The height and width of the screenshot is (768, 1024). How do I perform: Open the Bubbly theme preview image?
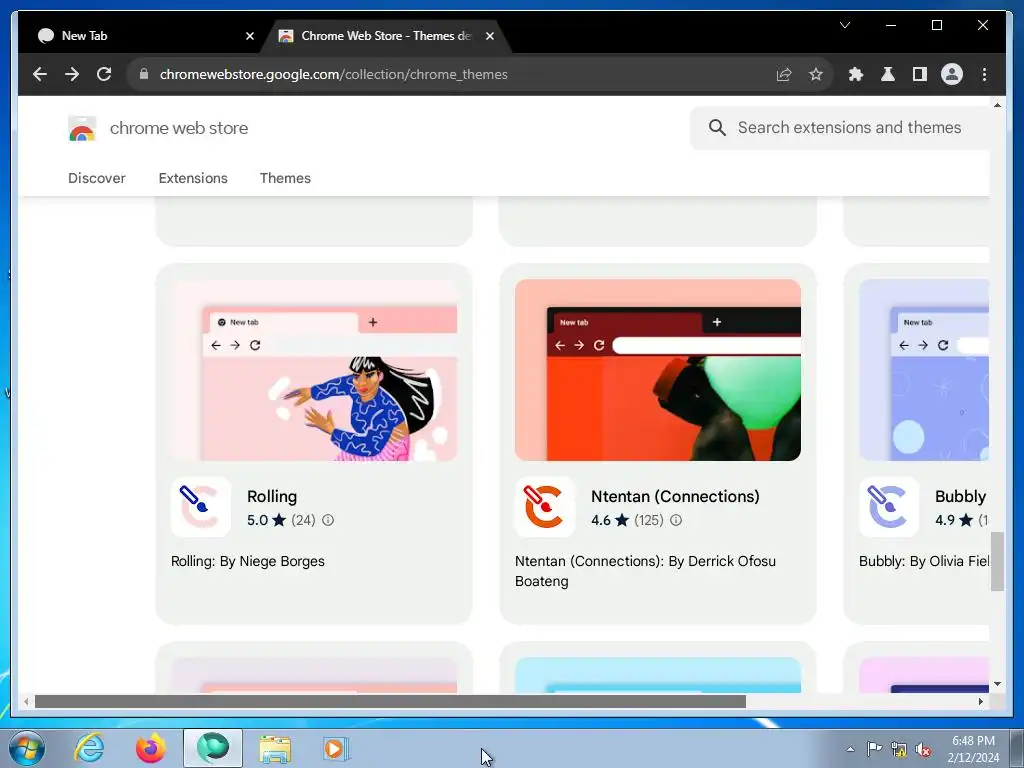(924, 370)
